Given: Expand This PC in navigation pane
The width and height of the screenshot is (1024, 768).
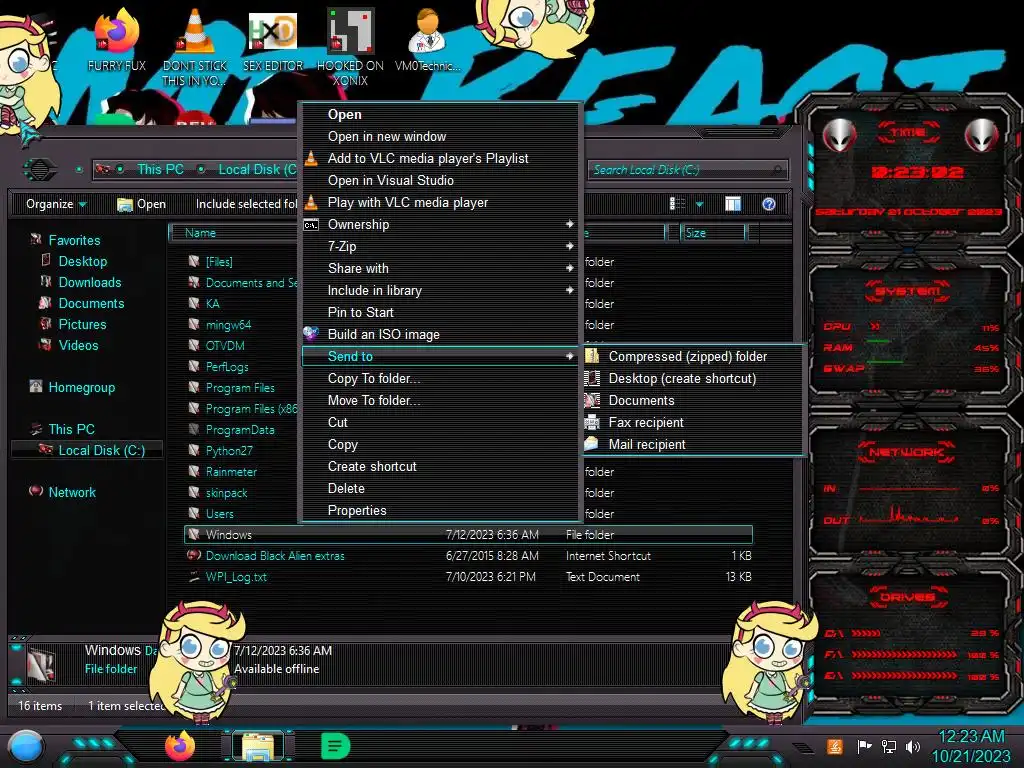Looking at the screenshot, I should click(71, 429).
